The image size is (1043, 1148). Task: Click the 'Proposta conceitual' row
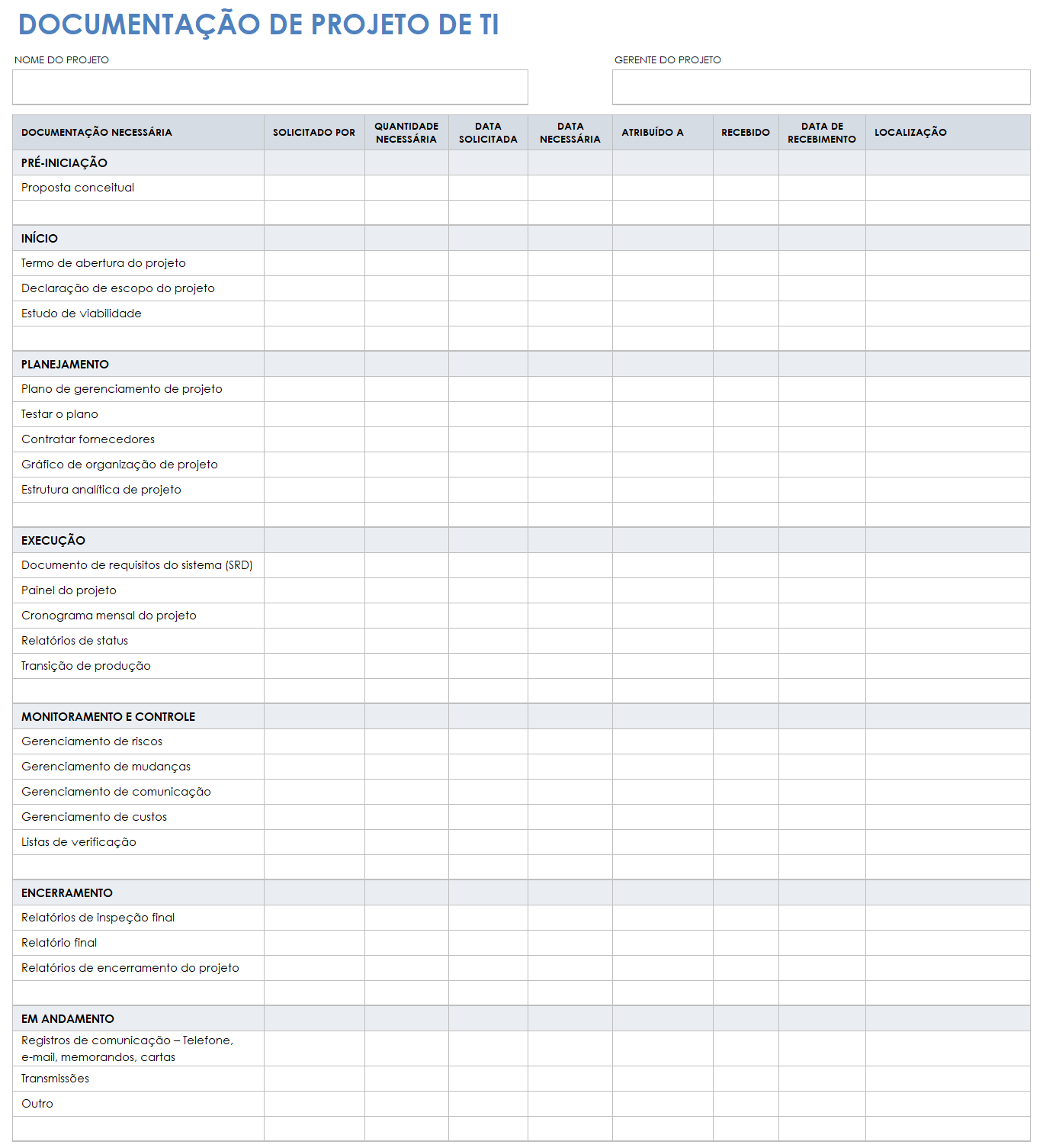coord(521,188)
